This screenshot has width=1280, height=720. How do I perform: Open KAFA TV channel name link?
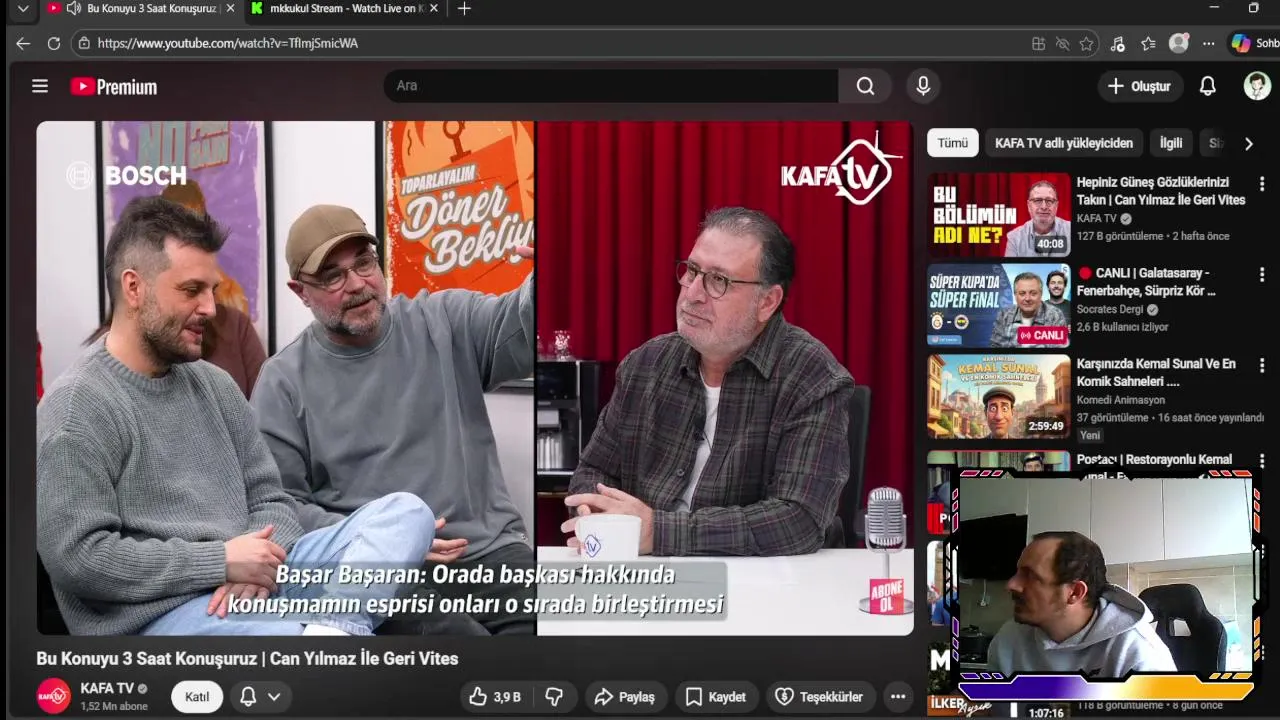107,688
